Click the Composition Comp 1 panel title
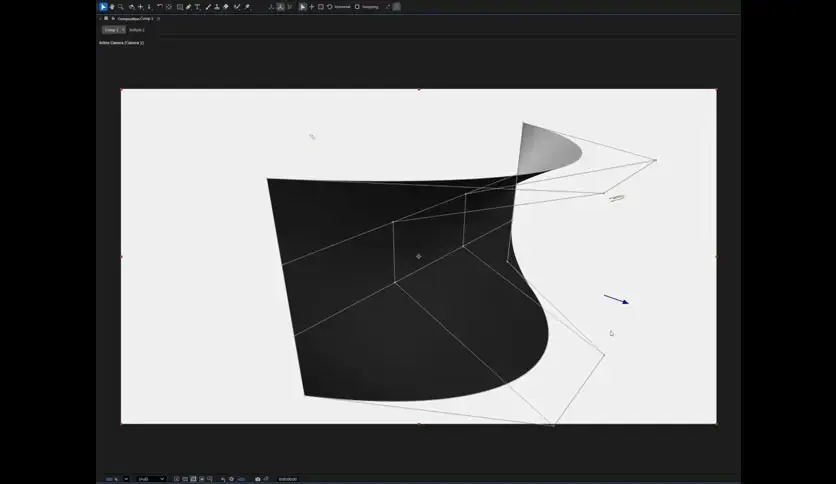Screen dimensions: 836x484 point(135,19)
